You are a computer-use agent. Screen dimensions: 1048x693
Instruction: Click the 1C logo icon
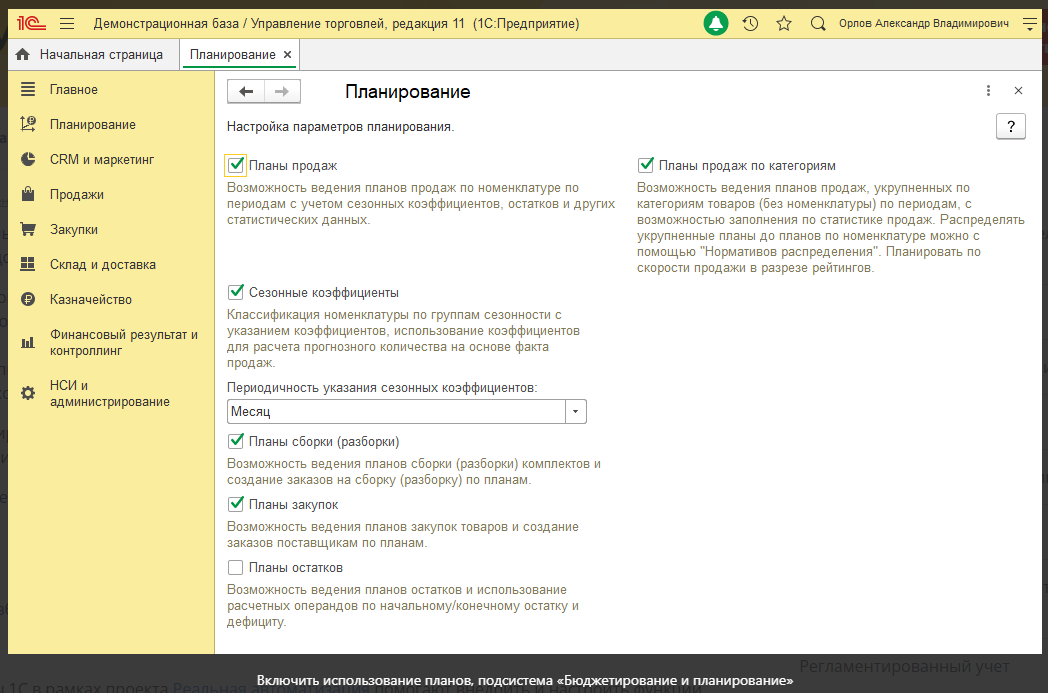click(x=31, y=23)
